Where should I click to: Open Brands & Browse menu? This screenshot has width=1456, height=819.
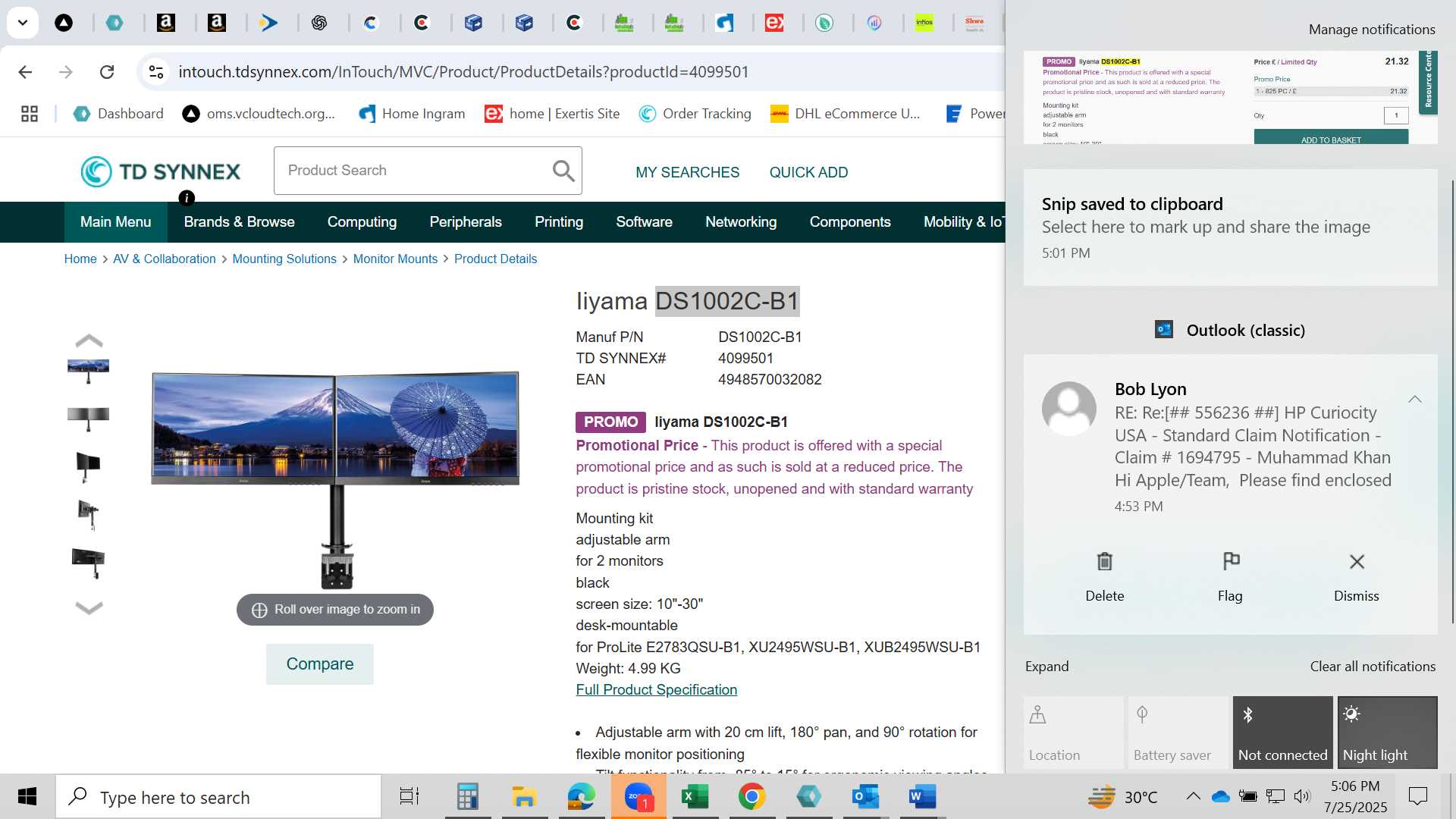(x=239, y=222)
